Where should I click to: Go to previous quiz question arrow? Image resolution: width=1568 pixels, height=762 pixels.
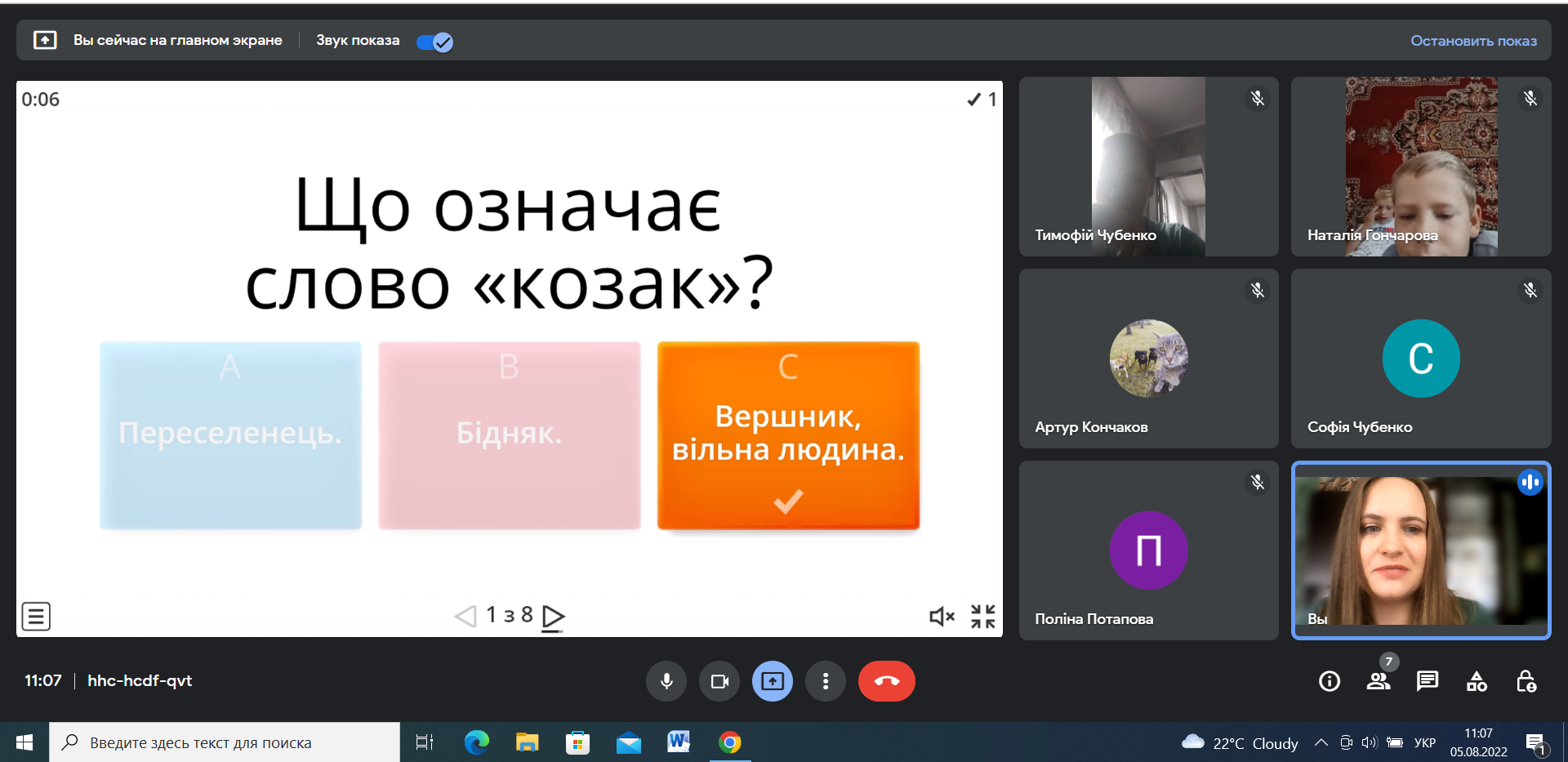465,616
